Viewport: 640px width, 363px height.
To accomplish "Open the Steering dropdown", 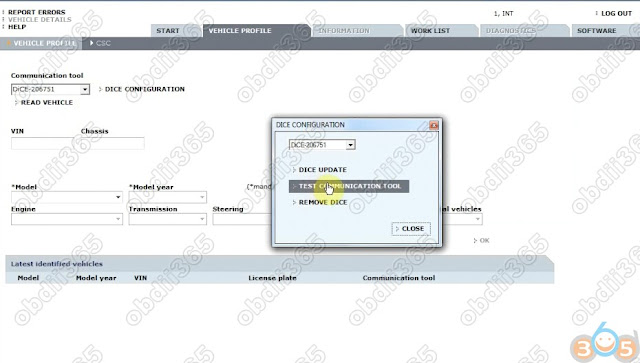I will click(242, 219).
